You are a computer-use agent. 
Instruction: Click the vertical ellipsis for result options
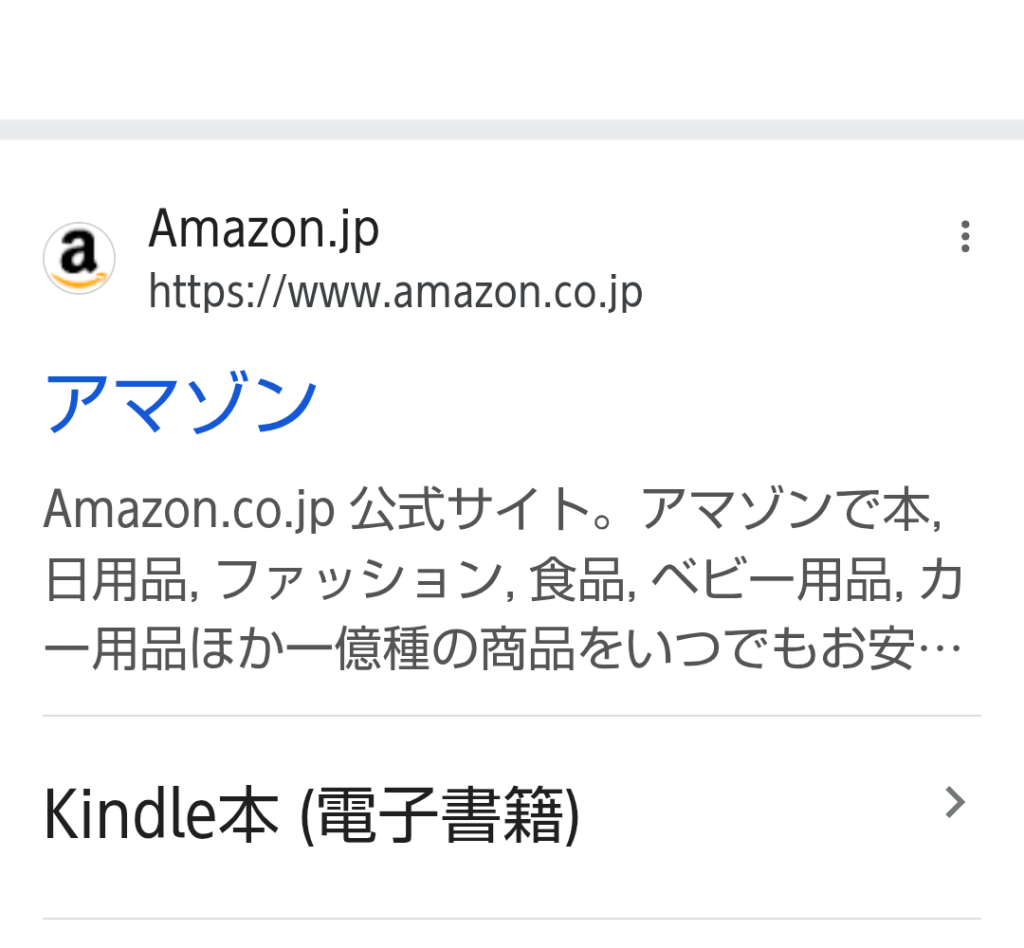point(964,236)
